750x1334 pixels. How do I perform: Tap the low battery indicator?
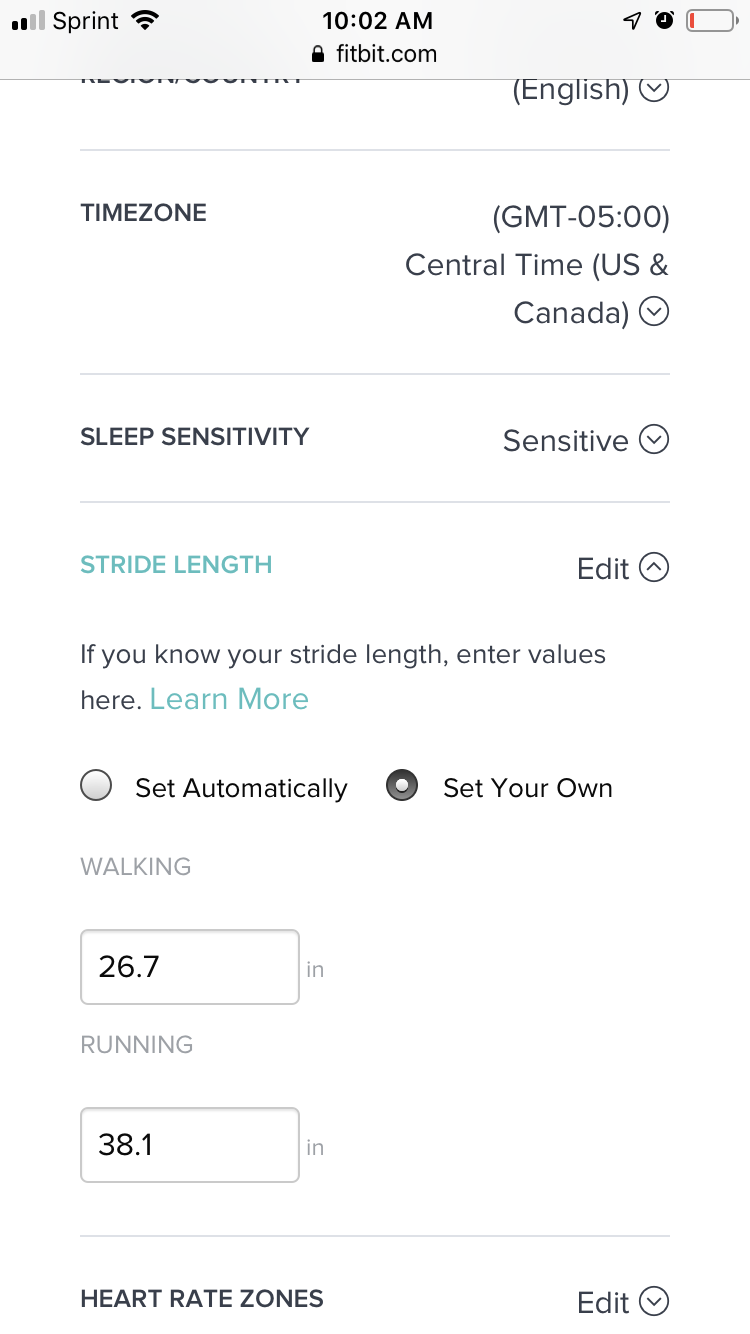709,20
